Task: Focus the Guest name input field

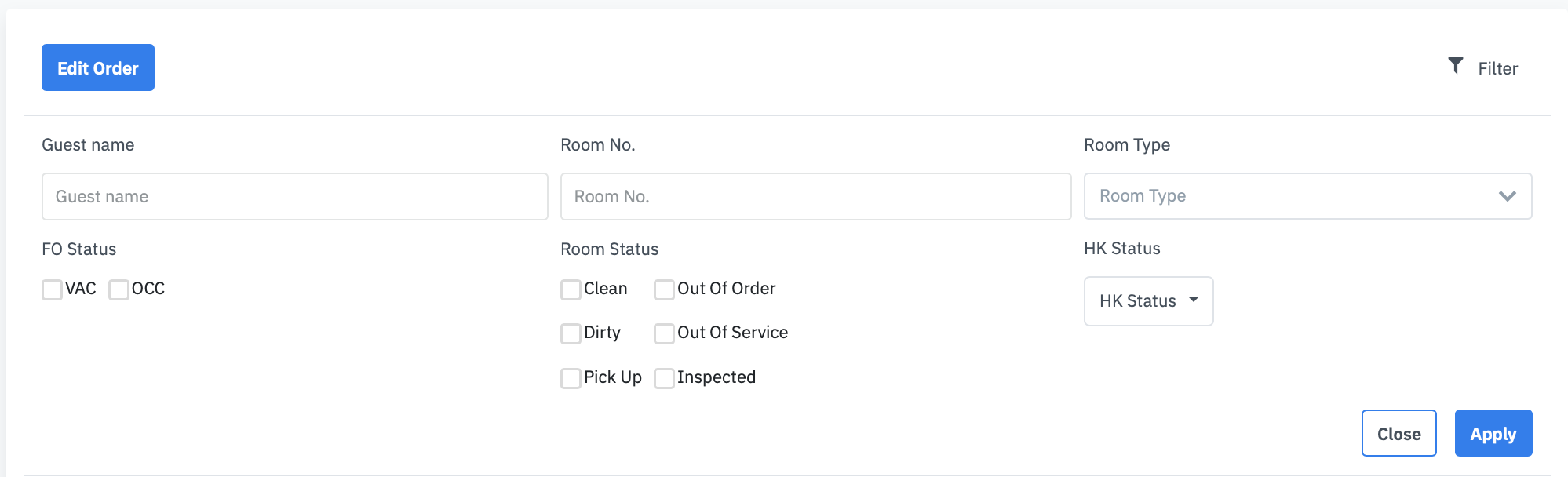Action: (x=294, y=196)
